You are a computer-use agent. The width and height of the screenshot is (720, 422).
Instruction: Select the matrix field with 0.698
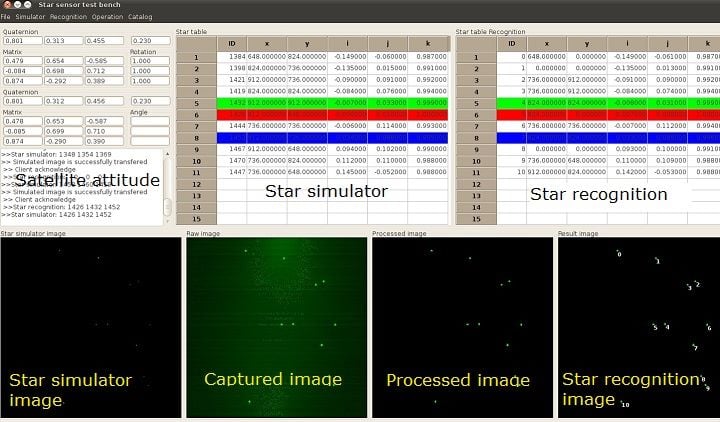tap(63, 71)
